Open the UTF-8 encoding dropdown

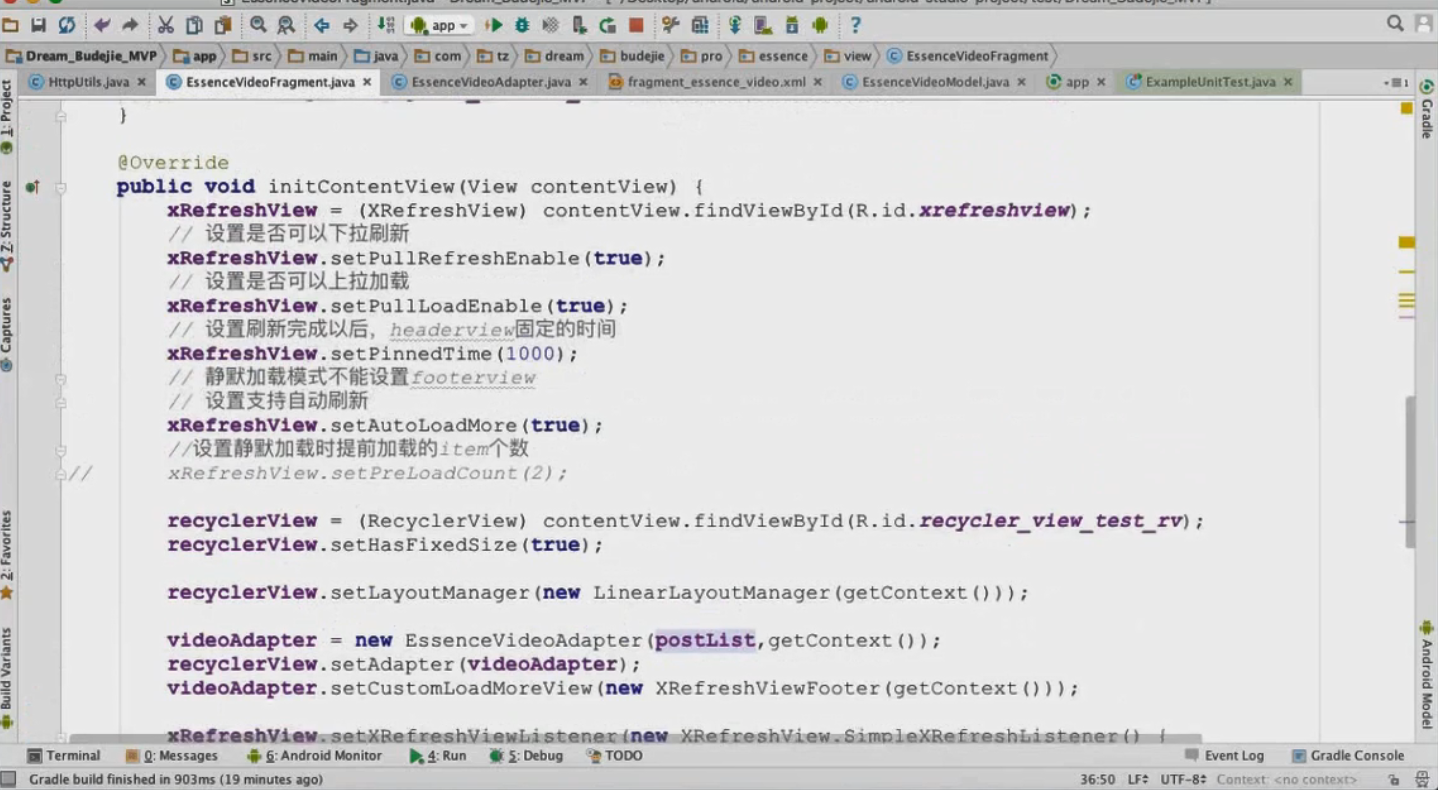pos(1183,779)
